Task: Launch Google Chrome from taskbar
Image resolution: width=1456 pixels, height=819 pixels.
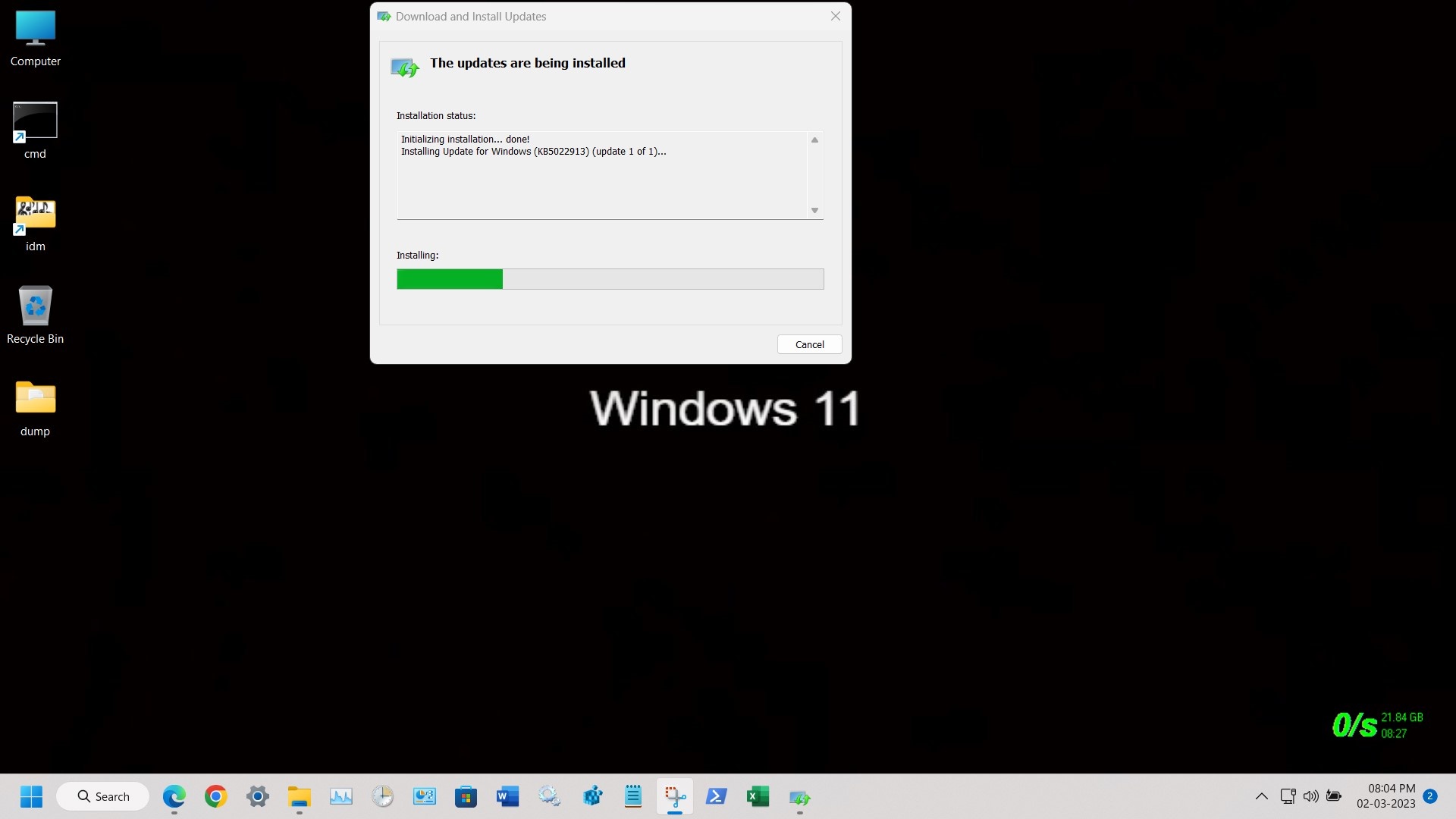Action: 216,796
